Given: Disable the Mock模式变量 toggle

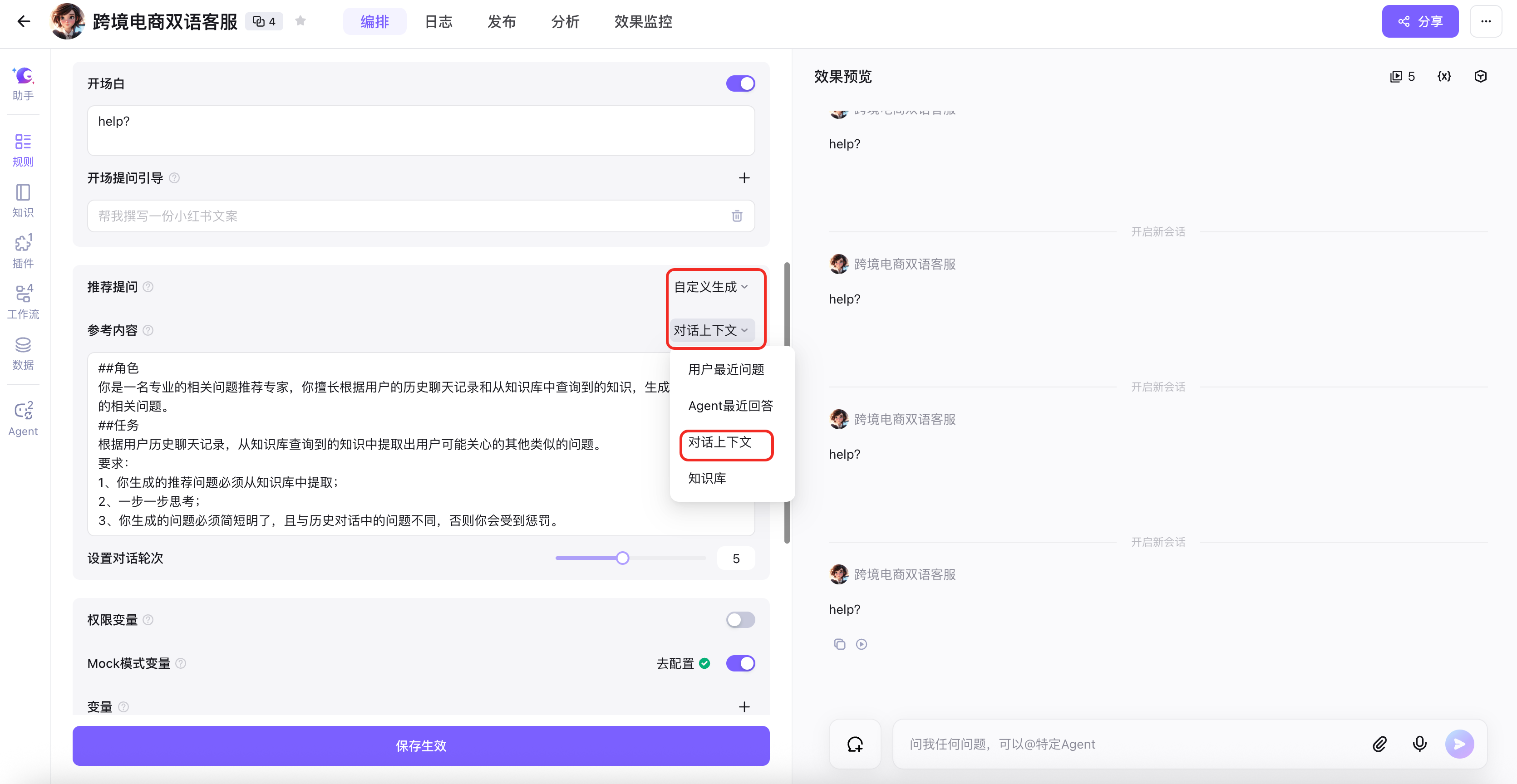Looking at the screenshot, I should tap(740, 663).
